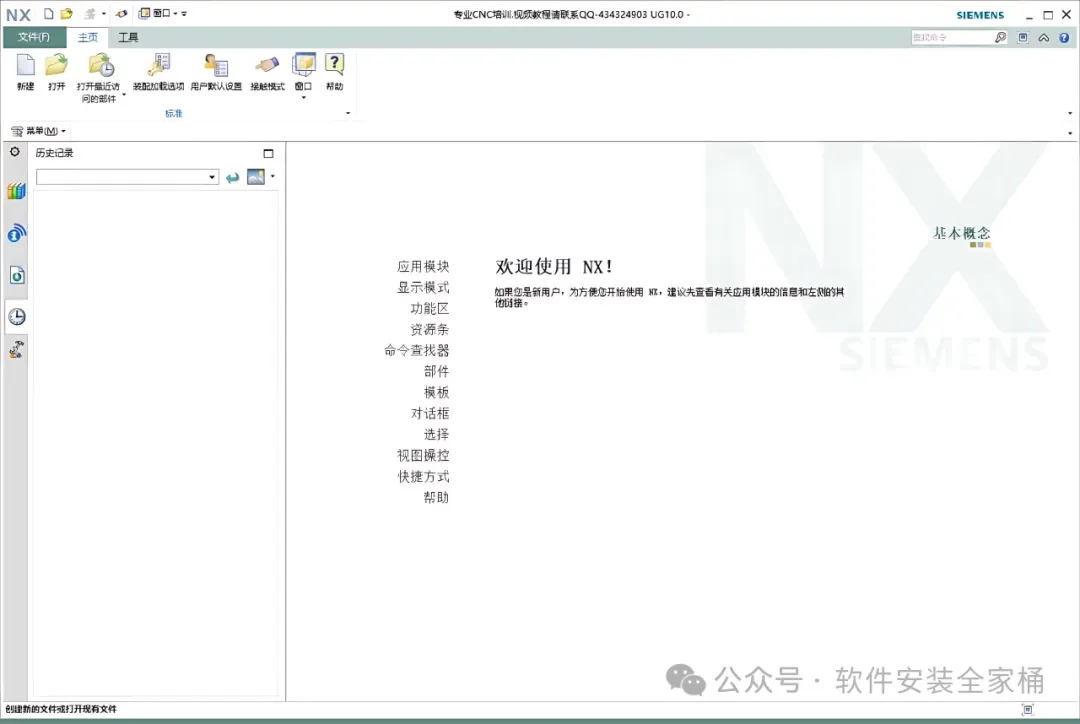1080x724 pixels.
Task: Click the picture view icon in history panel
Action: tap(256, 177)
